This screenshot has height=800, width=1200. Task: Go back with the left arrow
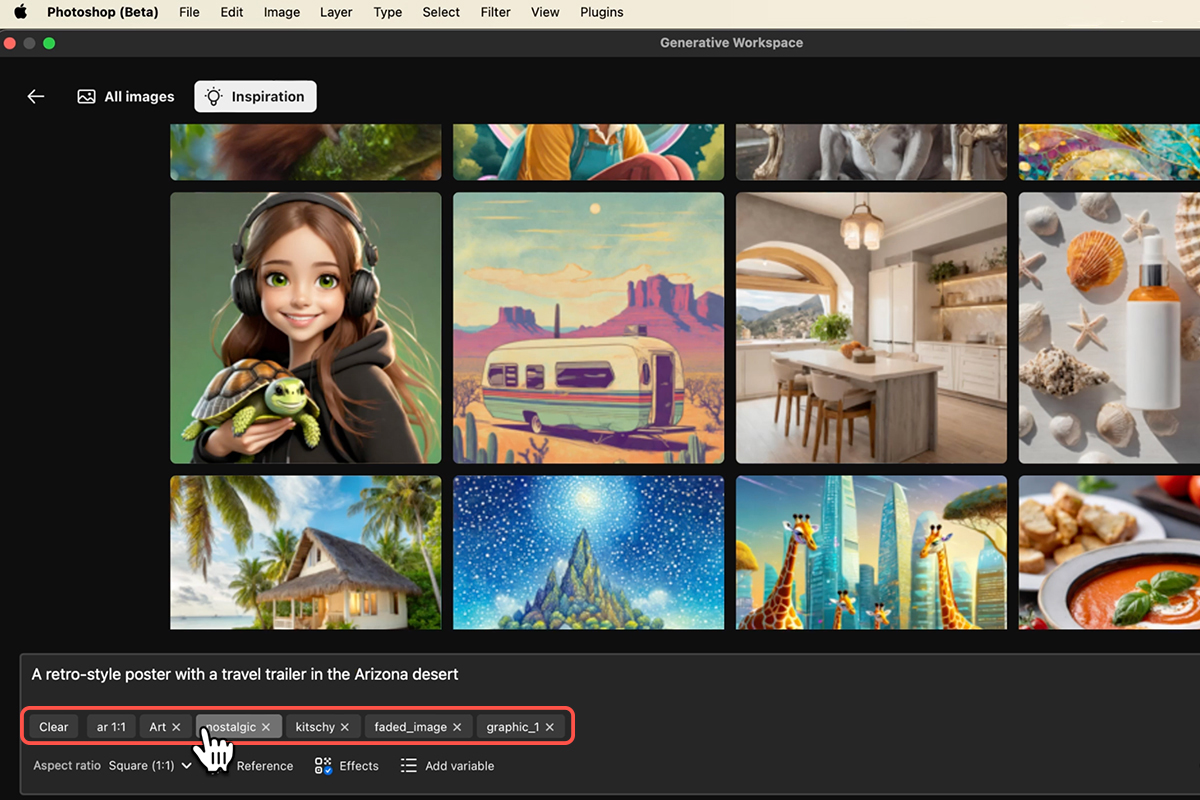36,97
